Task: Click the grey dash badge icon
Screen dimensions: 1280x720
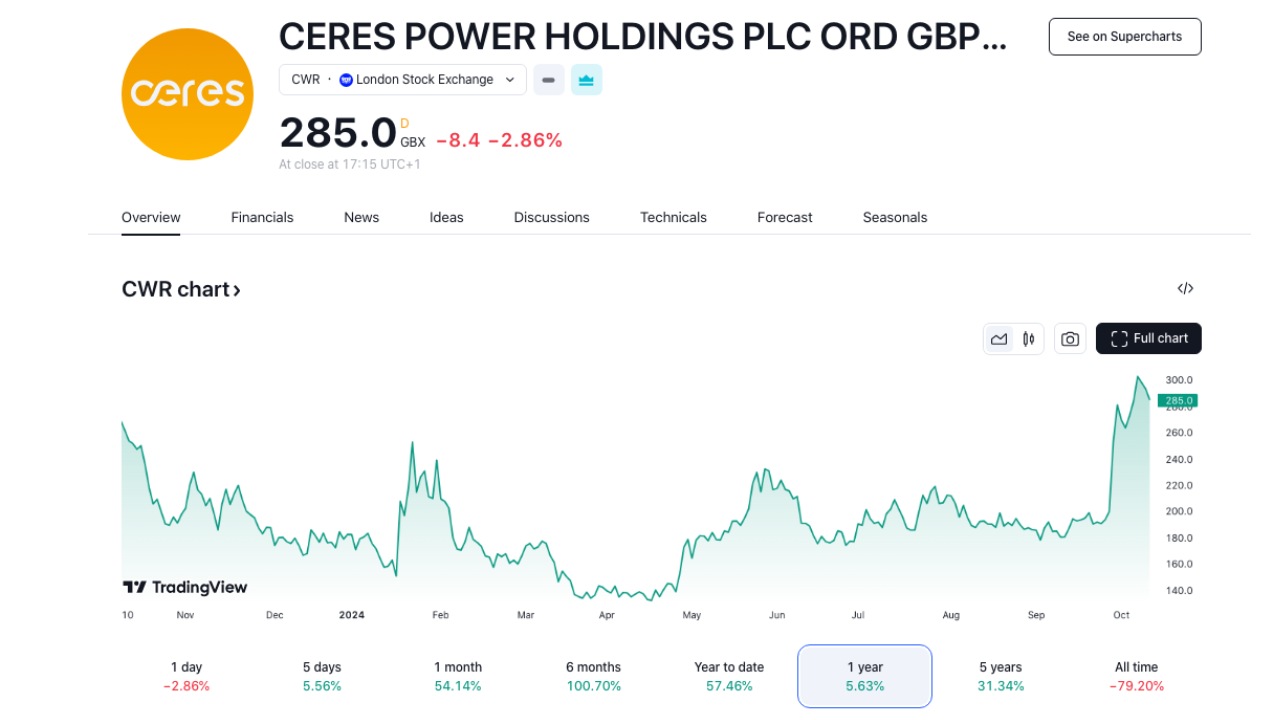Action: (549, 80)
